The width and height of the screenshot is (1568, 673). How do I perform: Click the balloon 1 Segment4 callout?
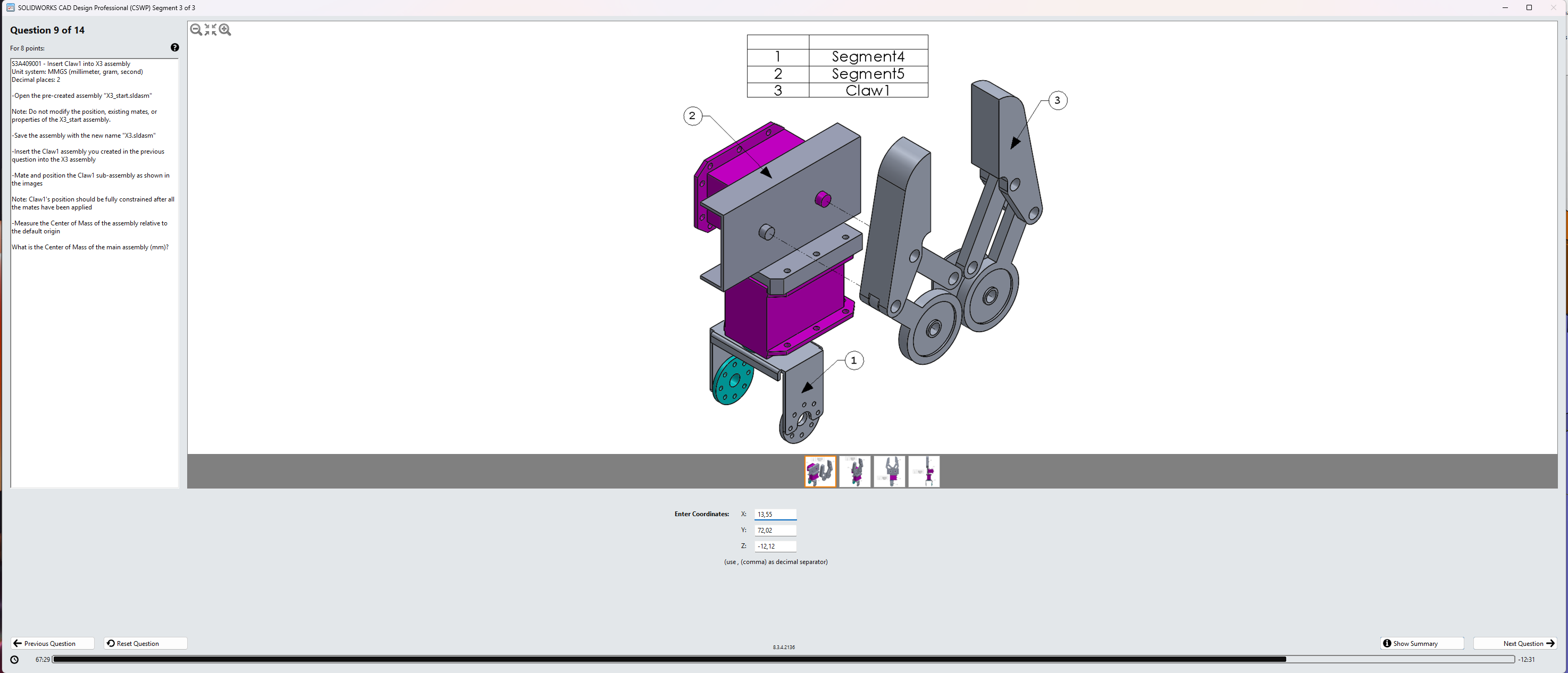(853, 360)
